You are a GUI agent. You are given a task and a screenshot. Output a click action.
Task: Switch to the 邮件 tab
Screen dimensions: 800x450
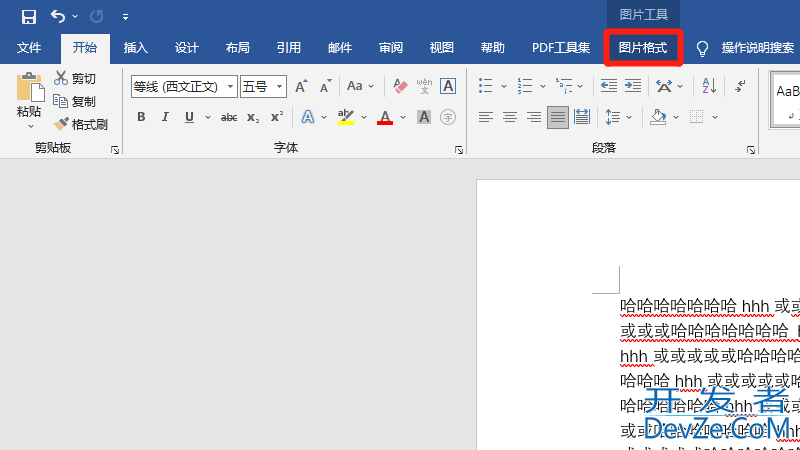click(x=340, y=48)
